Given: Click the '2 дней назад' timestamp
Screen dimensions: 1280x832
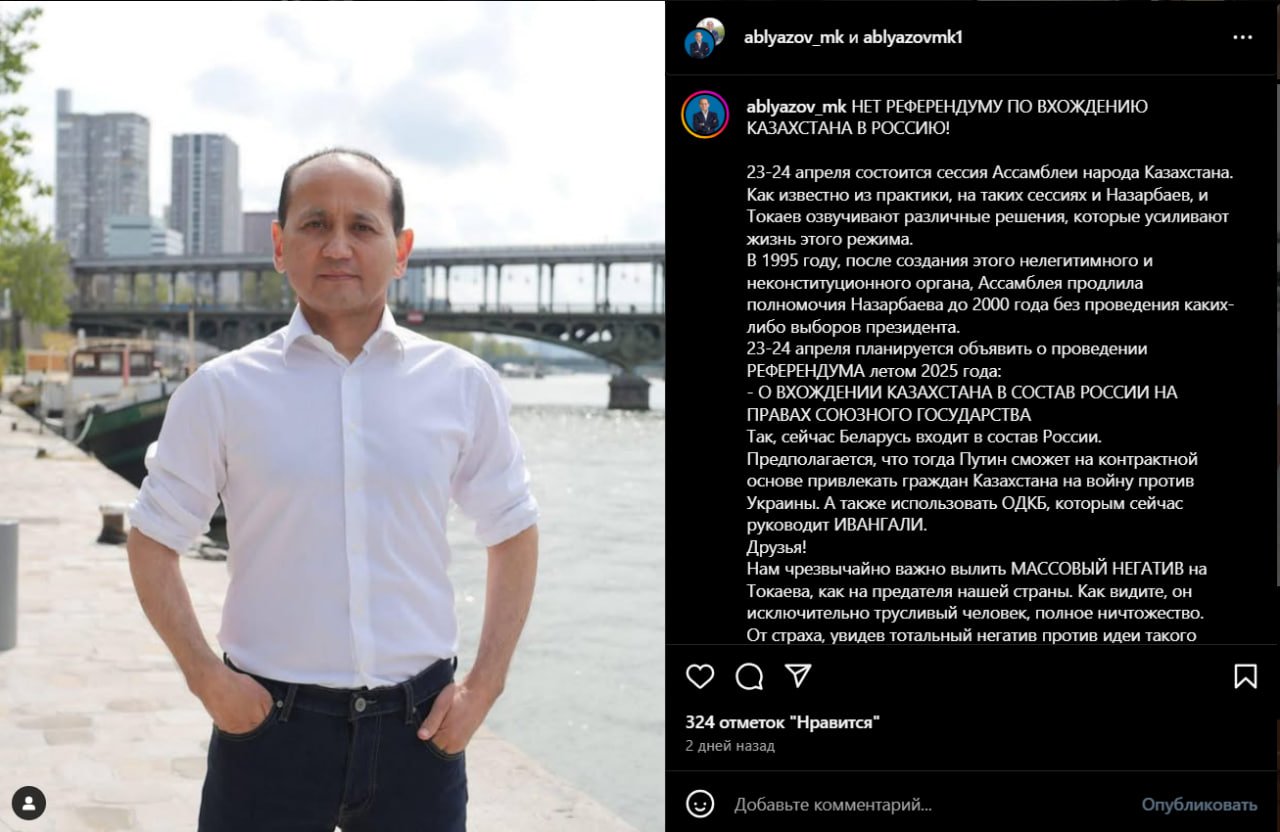Looking at the screenshot, I should pyautogui.click(x=730, y=746).
